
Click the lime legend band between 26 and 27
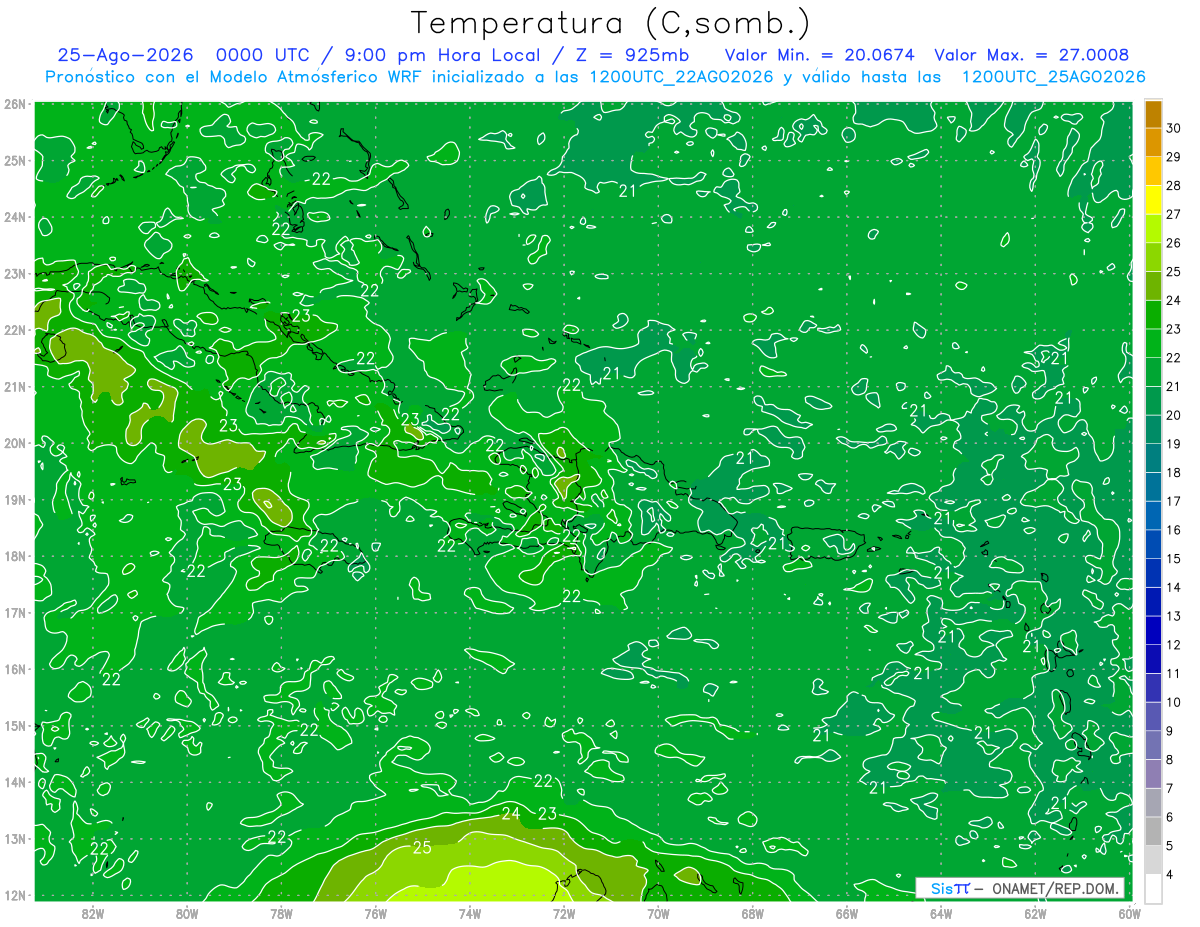tap(1153, 229)
